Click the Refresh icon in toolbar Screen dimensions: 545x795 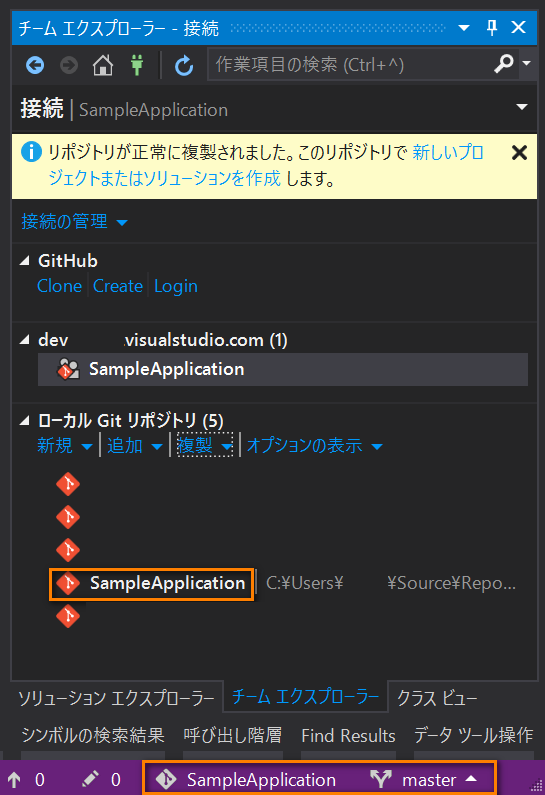(x=184, y=65)
